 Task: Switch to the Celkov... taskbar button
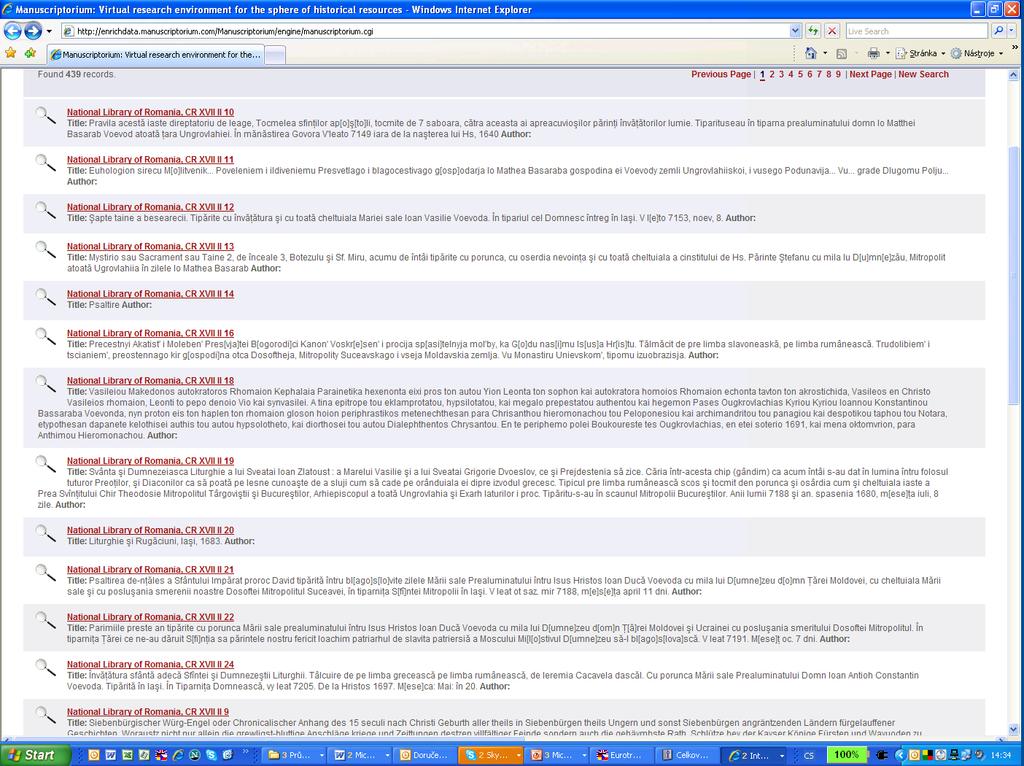coord(686,755)
